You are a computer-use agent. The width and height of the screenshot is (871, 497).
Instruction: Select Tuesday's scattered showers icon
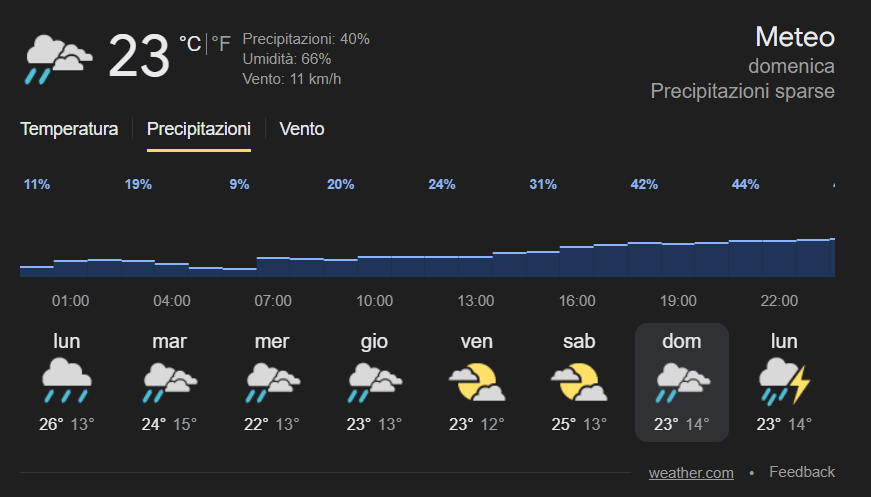tap(169, 381)
